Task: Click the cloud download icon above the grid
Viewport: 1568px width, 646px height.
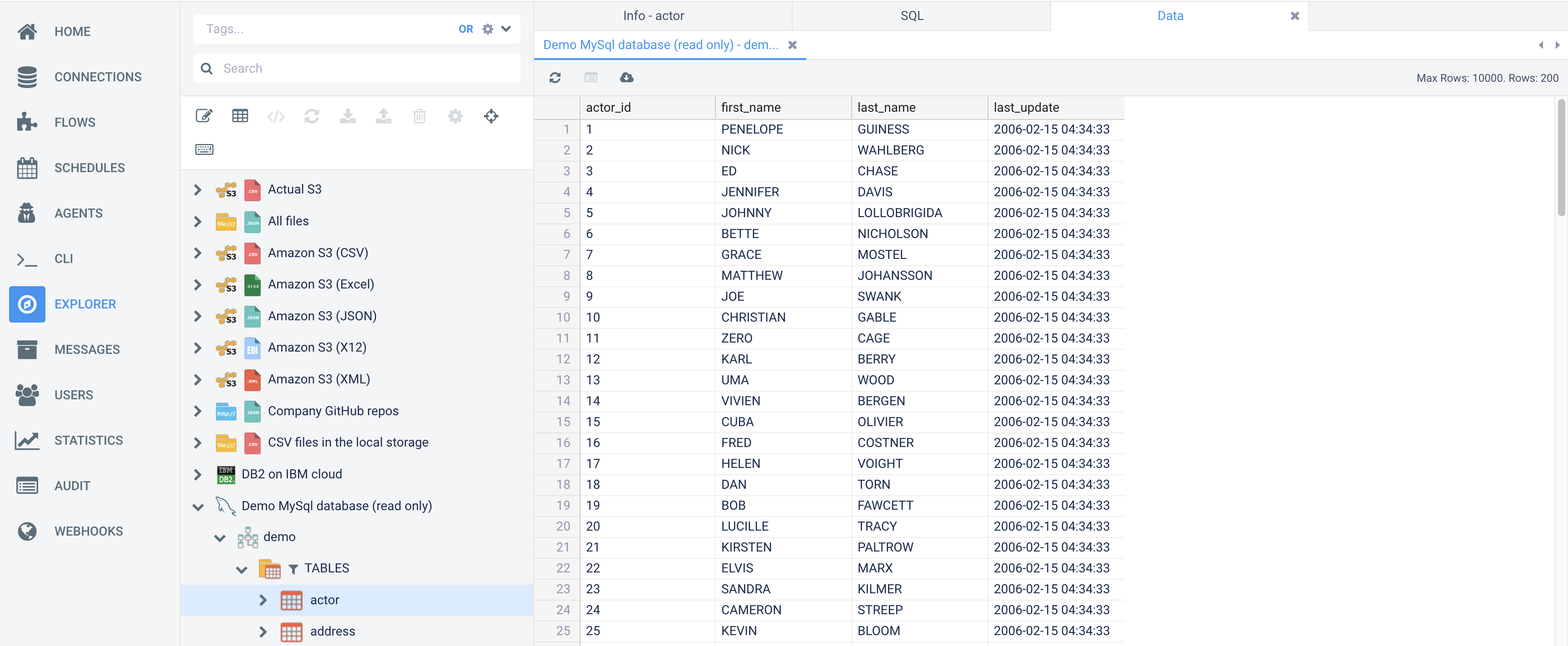Action: 626,77
